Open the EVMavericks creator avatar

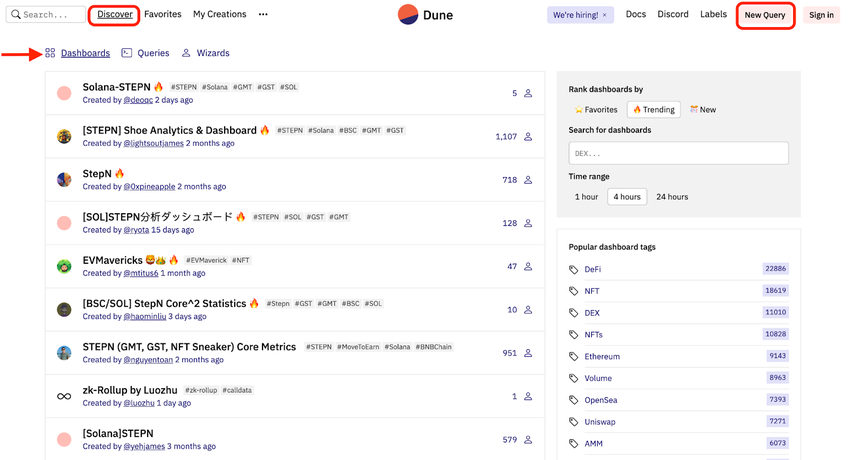pos(64,266)
